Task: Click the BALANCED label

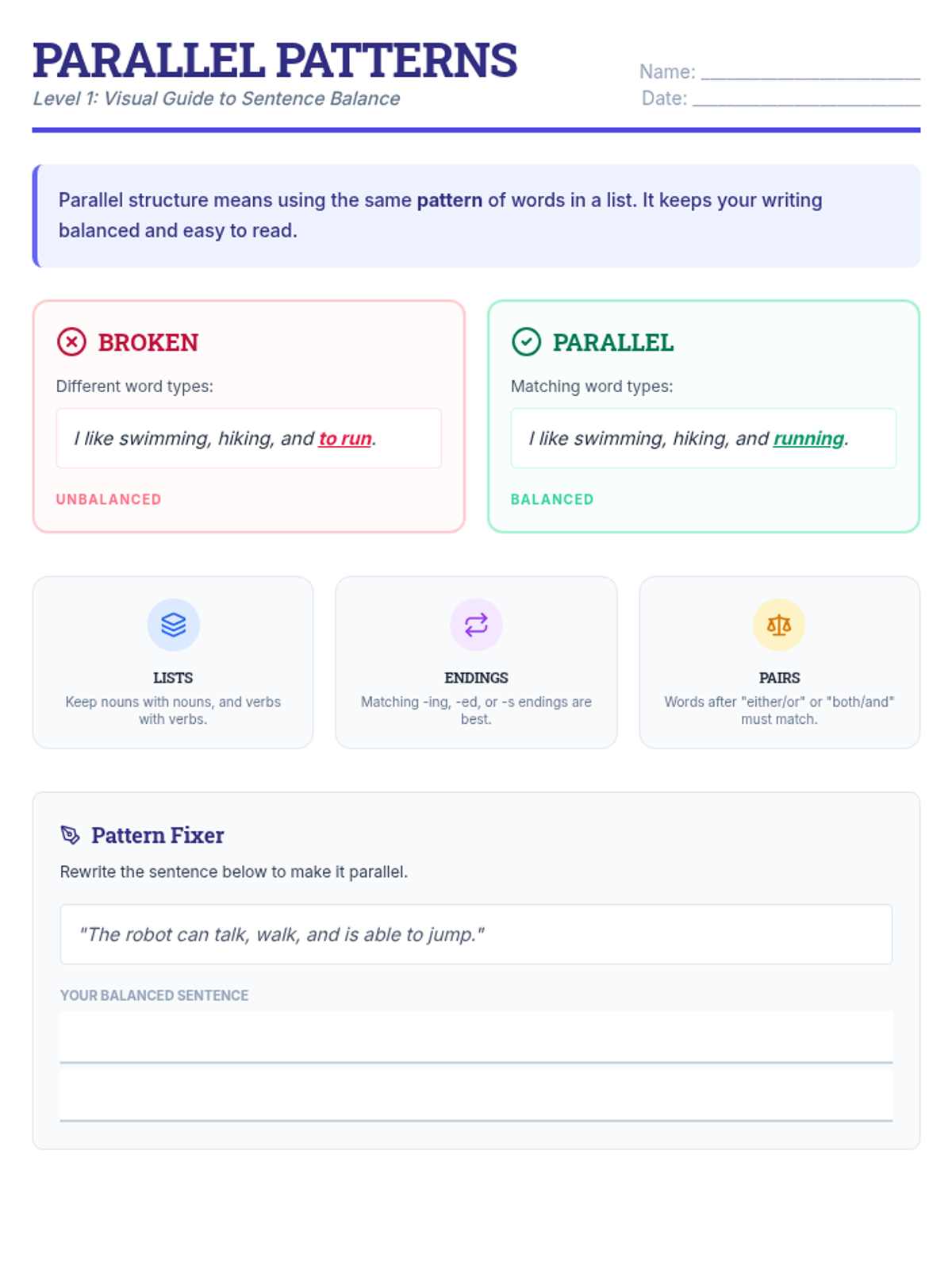Action: click(x=552, y=499)
